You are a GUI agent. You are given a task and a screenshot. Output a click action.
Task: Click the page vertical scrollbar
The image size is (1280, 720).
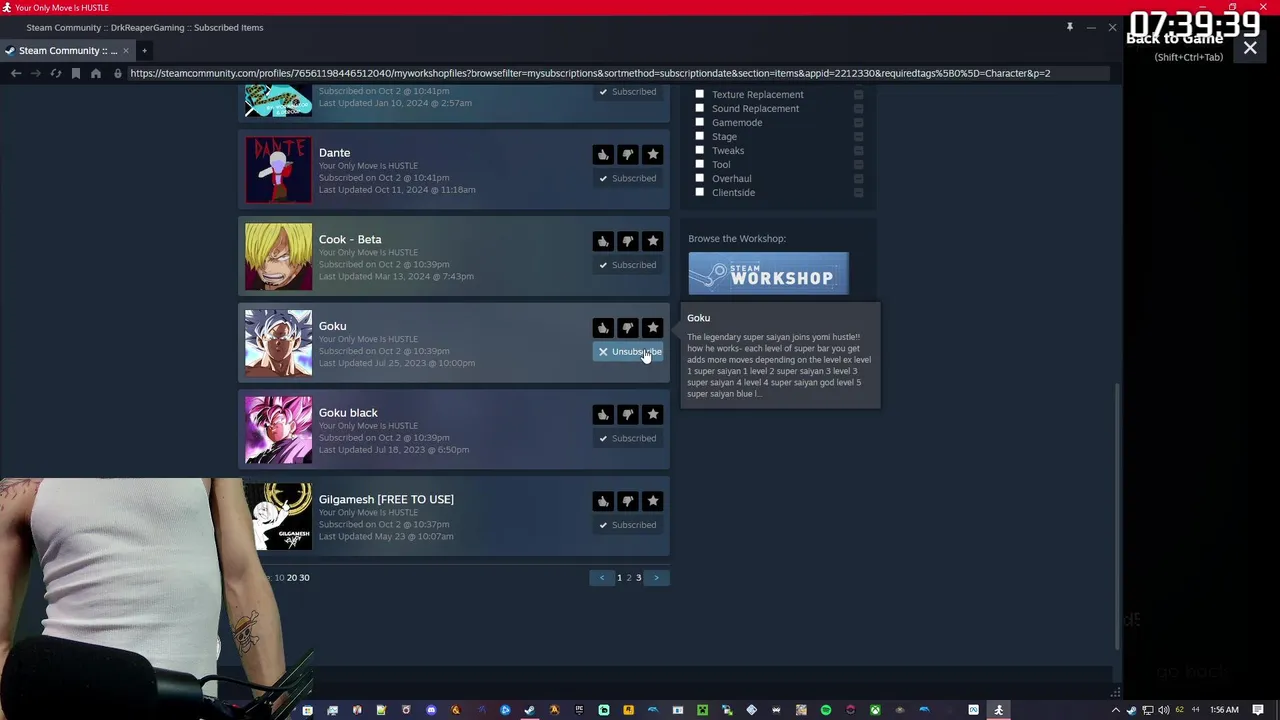[1117, 517]
